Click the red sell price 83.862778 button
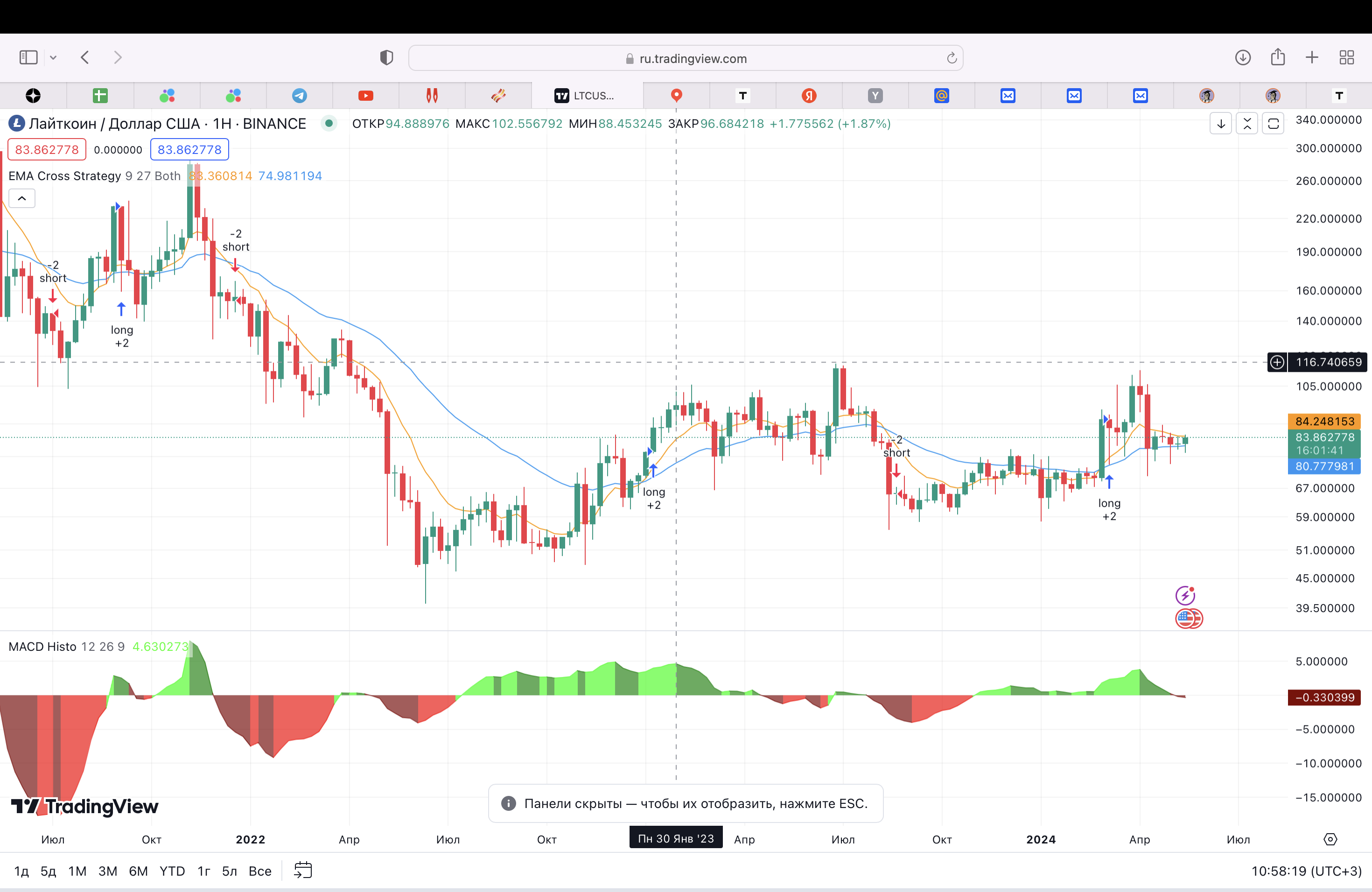The image size is (1372, 892). click(47, 150)
